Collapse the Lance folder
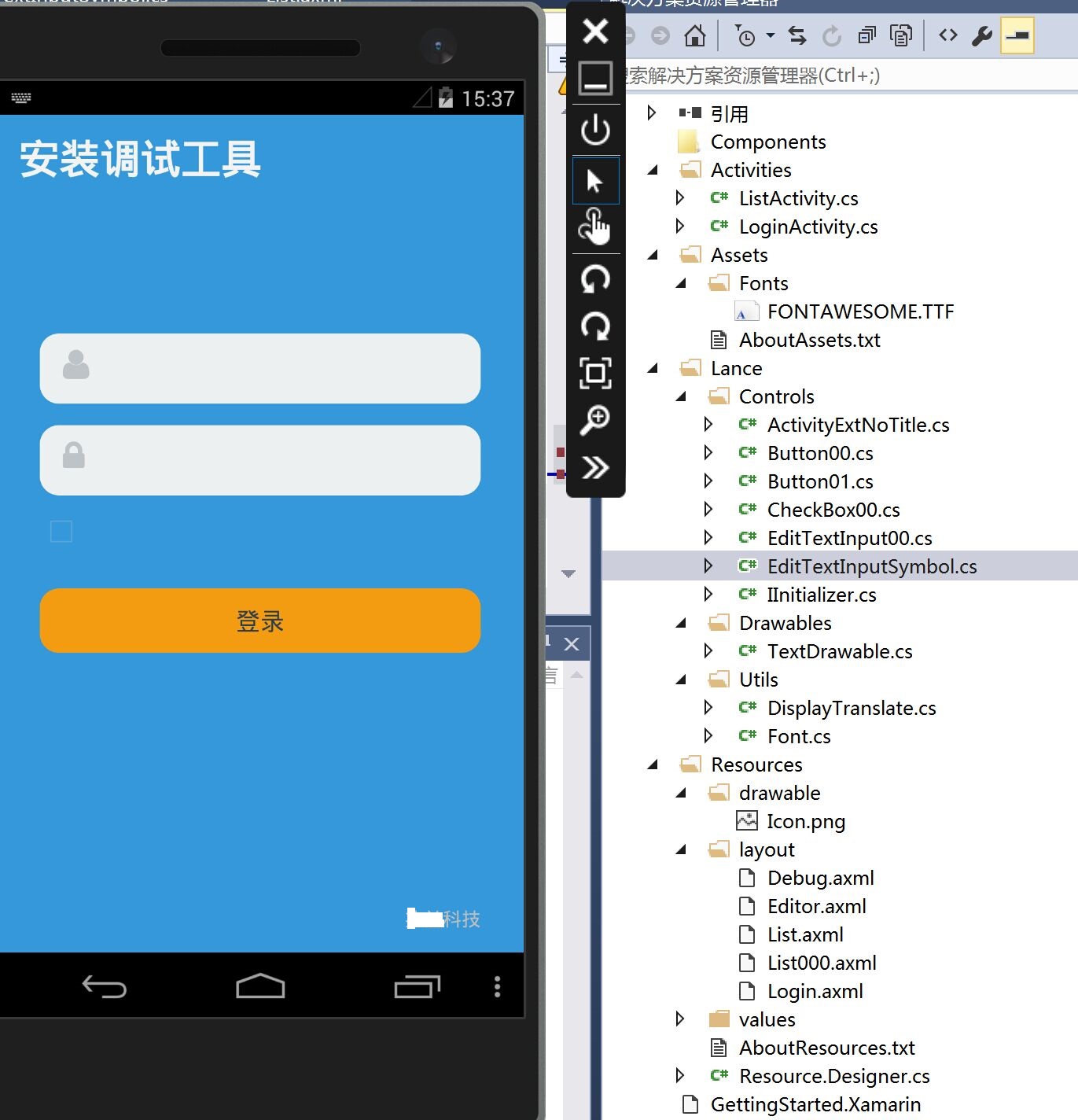Screen dimensions: 1078x1120 click(x=653, y=368)
